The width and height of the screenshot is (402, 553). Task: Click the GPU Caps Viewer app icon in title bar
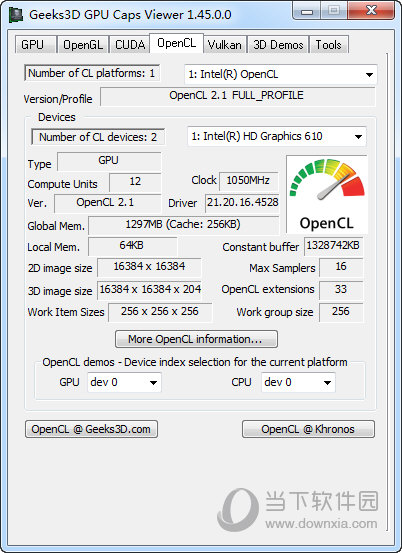(16, 15)
